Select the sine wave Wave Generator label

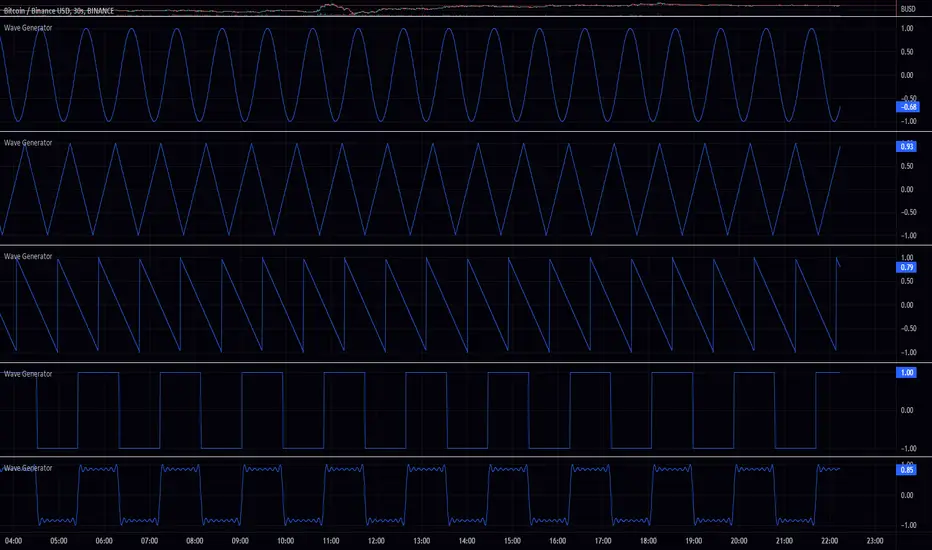28,27
